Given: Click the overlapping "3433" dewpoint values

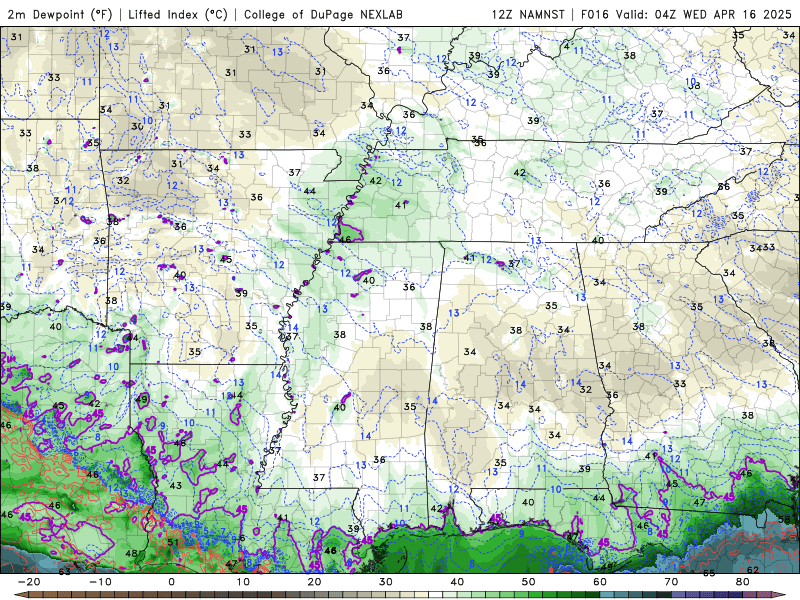Looking at the screenshot, I should click(x=762, y=247).
